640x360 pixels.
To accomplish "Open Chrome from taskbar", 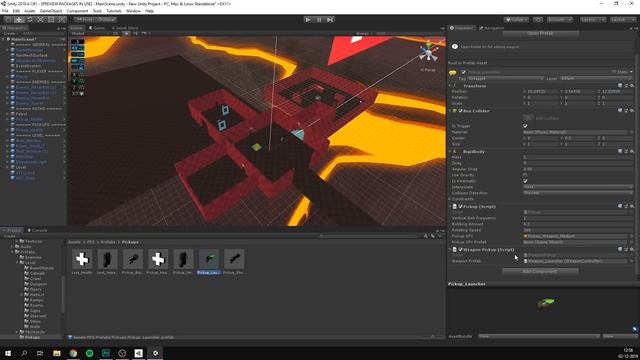I will coord(73,353).
